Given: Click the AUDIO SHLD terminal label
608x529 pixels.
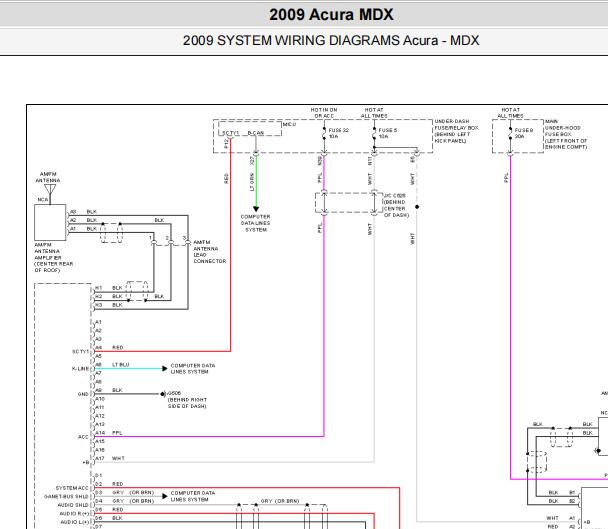Looking at the screenshot, I should tap(73, 505).
